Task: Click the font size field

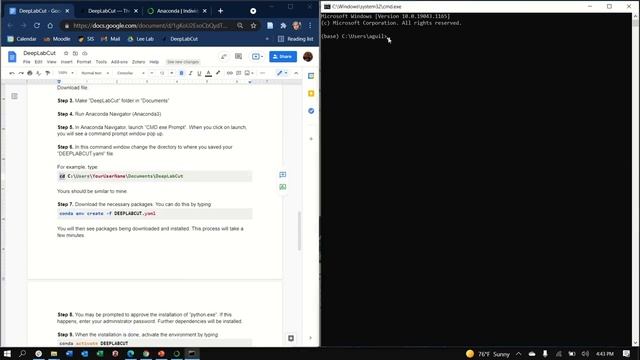Action: [x=162, y=73]
